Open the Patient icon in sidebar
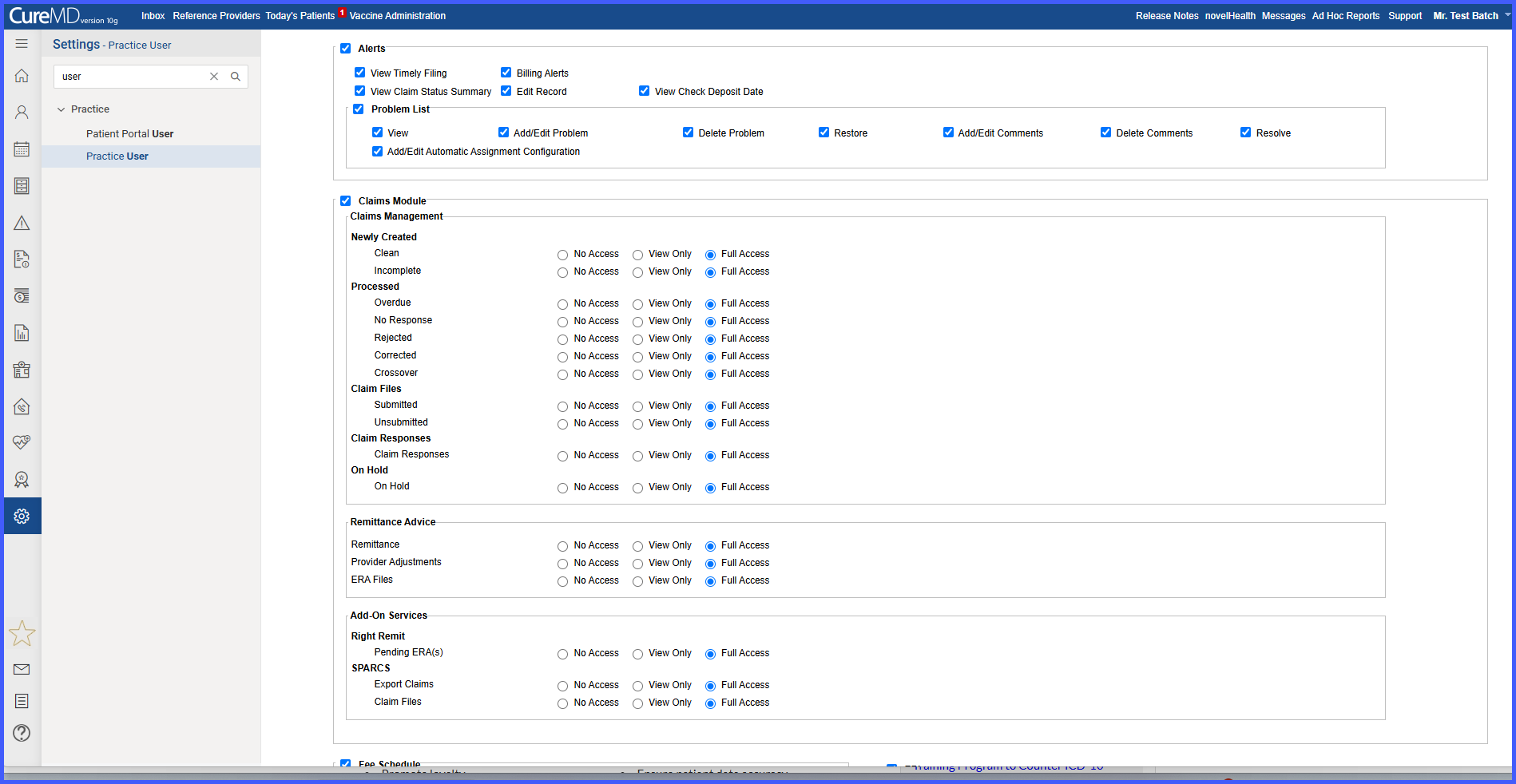The width and height of the screenshot is (1516, 784). click(x=22, y=113)
